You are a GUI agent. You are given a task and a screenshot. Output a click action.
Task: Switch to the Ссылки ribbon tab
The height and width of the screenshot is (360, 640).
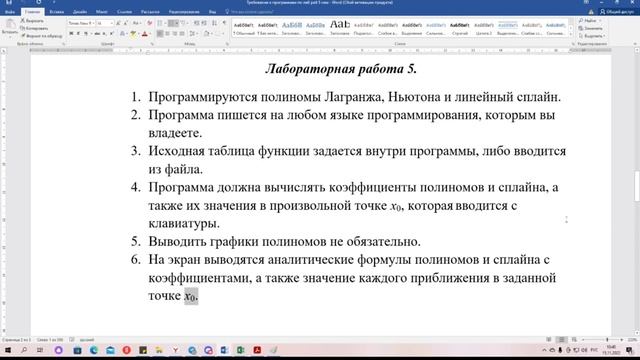124,12
